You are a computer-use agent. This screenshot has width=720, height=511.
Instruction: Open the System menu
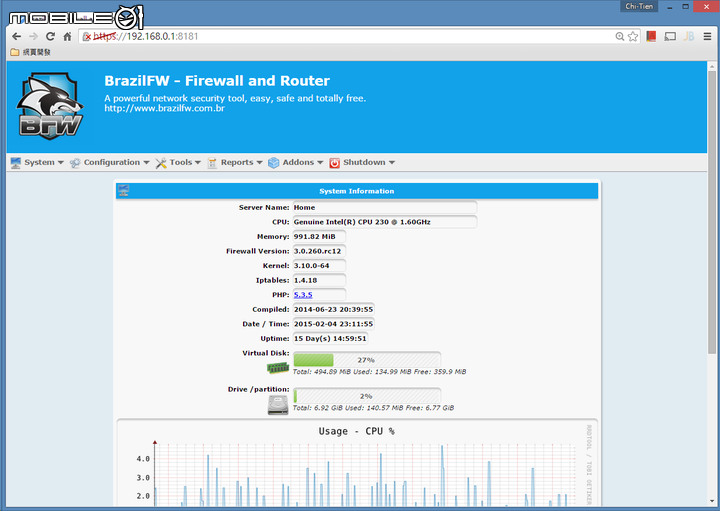pyautogui.click(x=37, y=163)
